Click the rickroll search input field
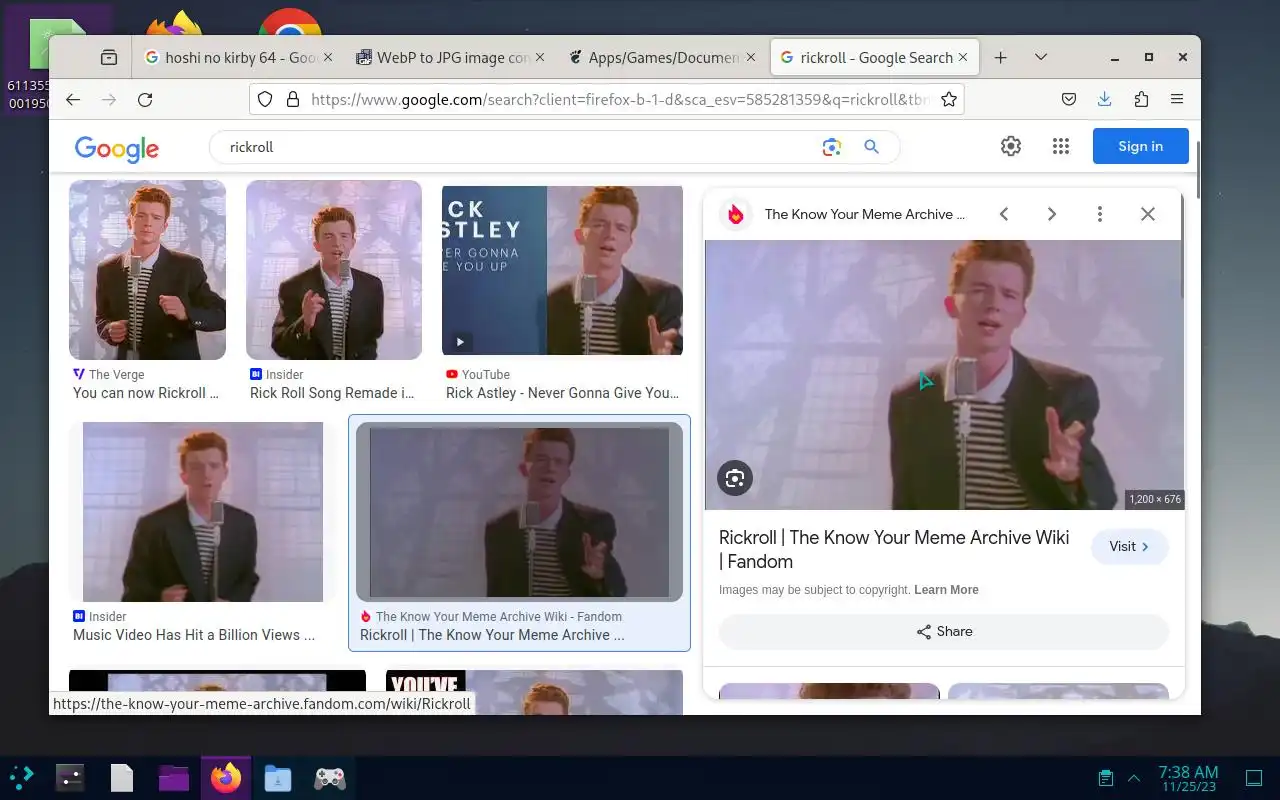 pos(520,147)
